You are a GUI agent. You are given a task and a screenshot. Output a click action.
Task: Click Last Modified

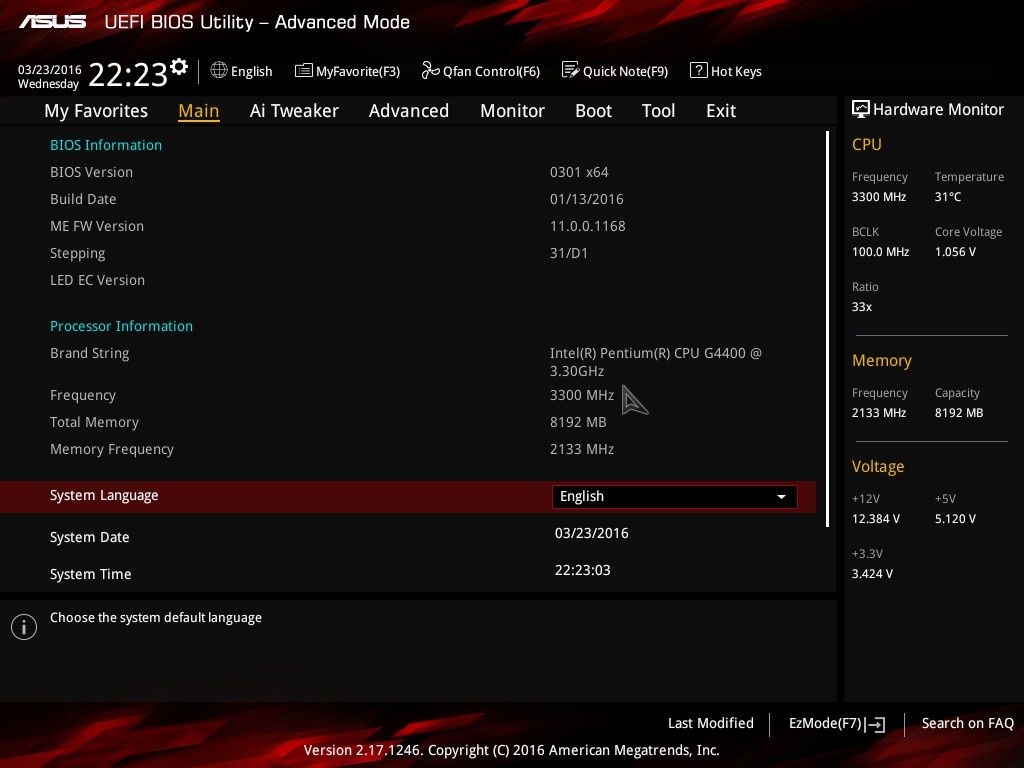pyautogui.click(x=711, y=723)
